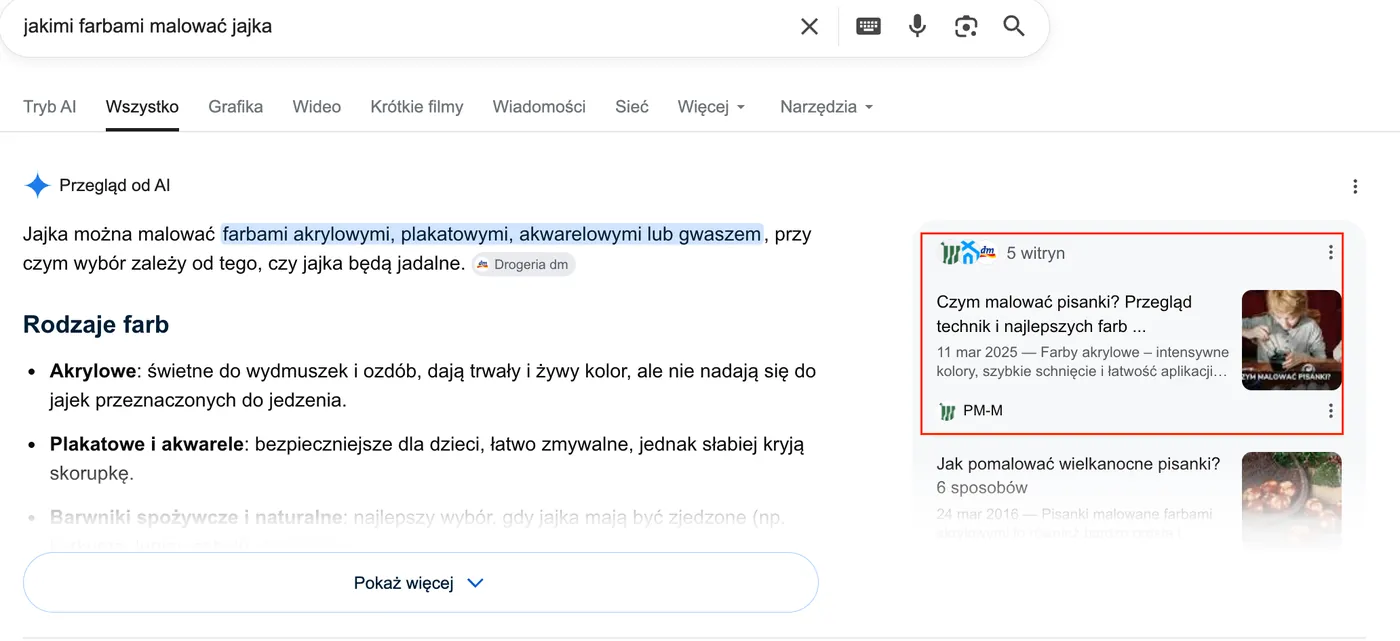Image resolution: width=1400 pixels, height=641 pixels.
Task: Click the blue AI overview sparkle icon
Action: pyautogui.click(x=37, y=185)
